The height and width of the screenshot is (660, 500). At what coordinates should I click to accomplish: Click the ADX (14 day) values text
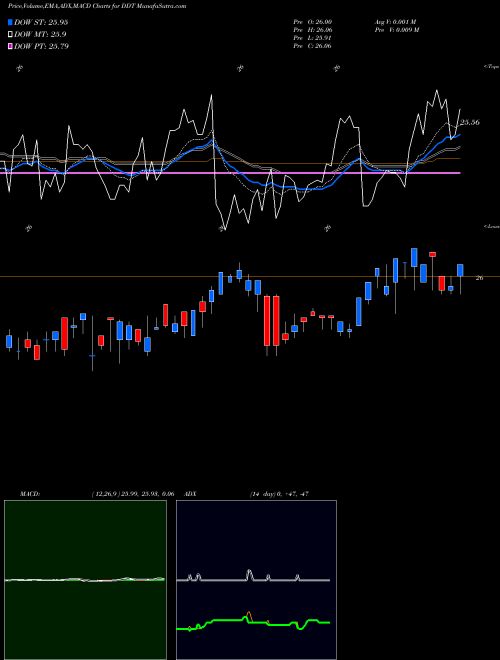pyautogui.click(x=279, y=493)
